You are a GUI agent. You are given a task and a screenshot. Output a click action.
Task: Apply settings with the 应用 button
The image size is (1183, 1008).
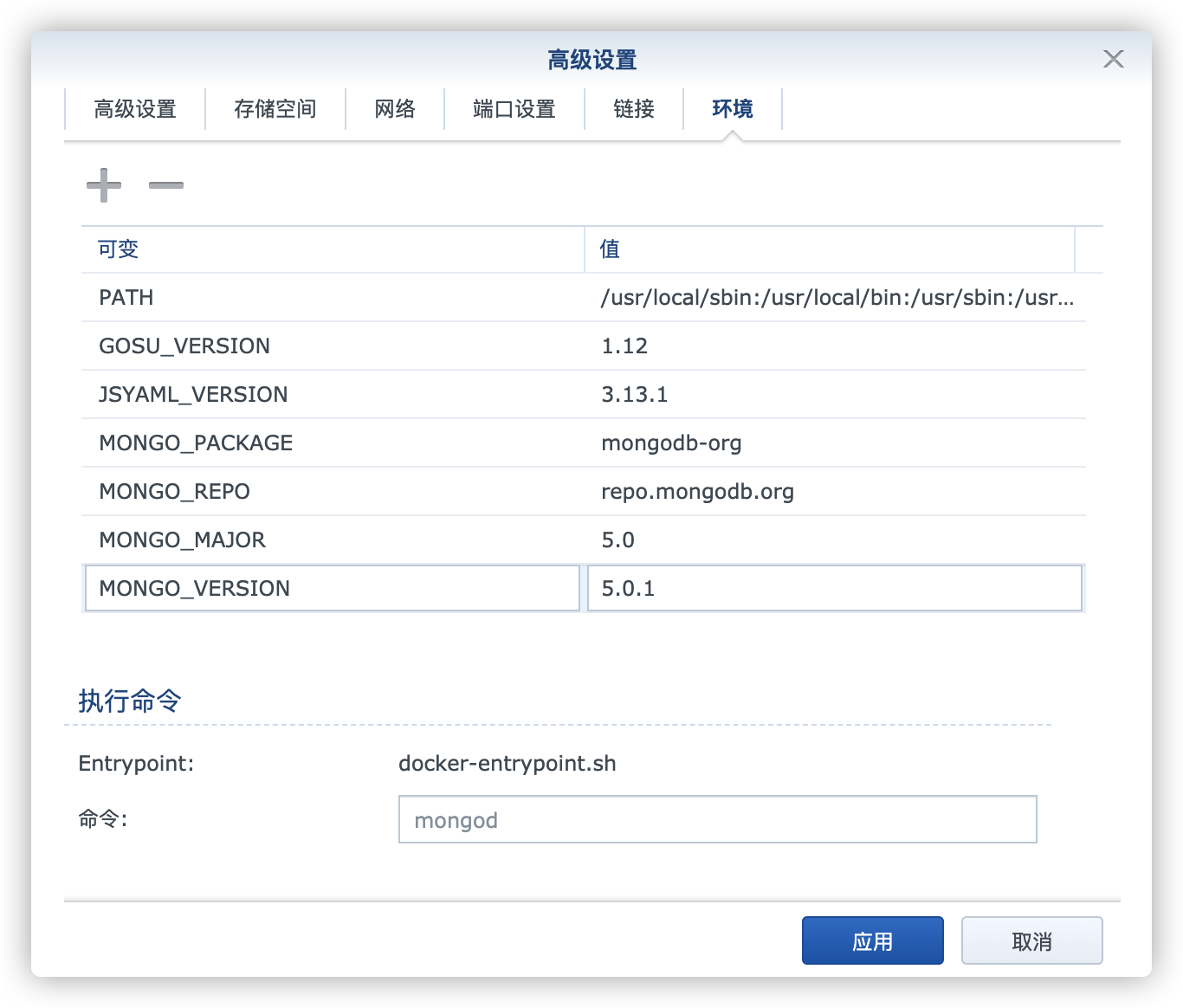[x=873, y=940]
